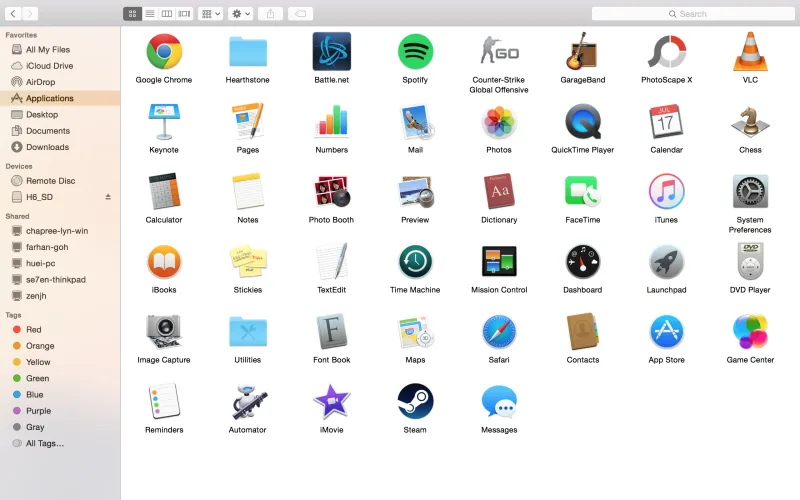
Task: Select the Messages speech bubble icon
Action: click(x=499, y=401)
